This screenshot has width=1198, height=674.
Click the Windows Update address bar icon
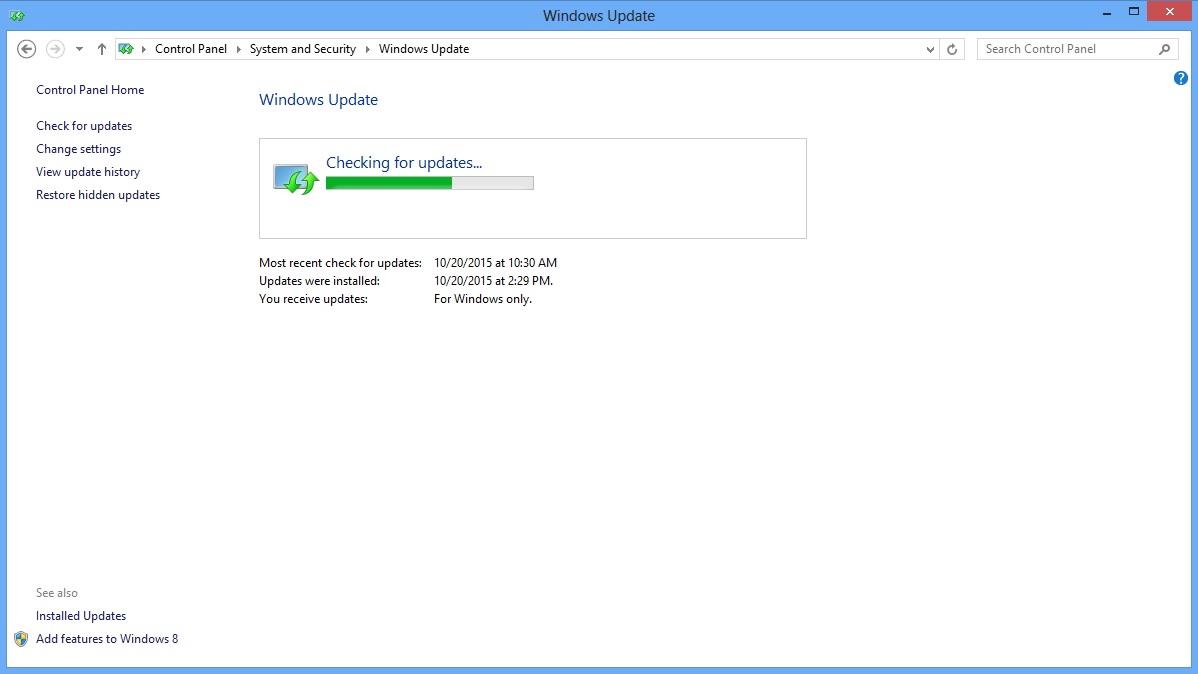[126, 49]
